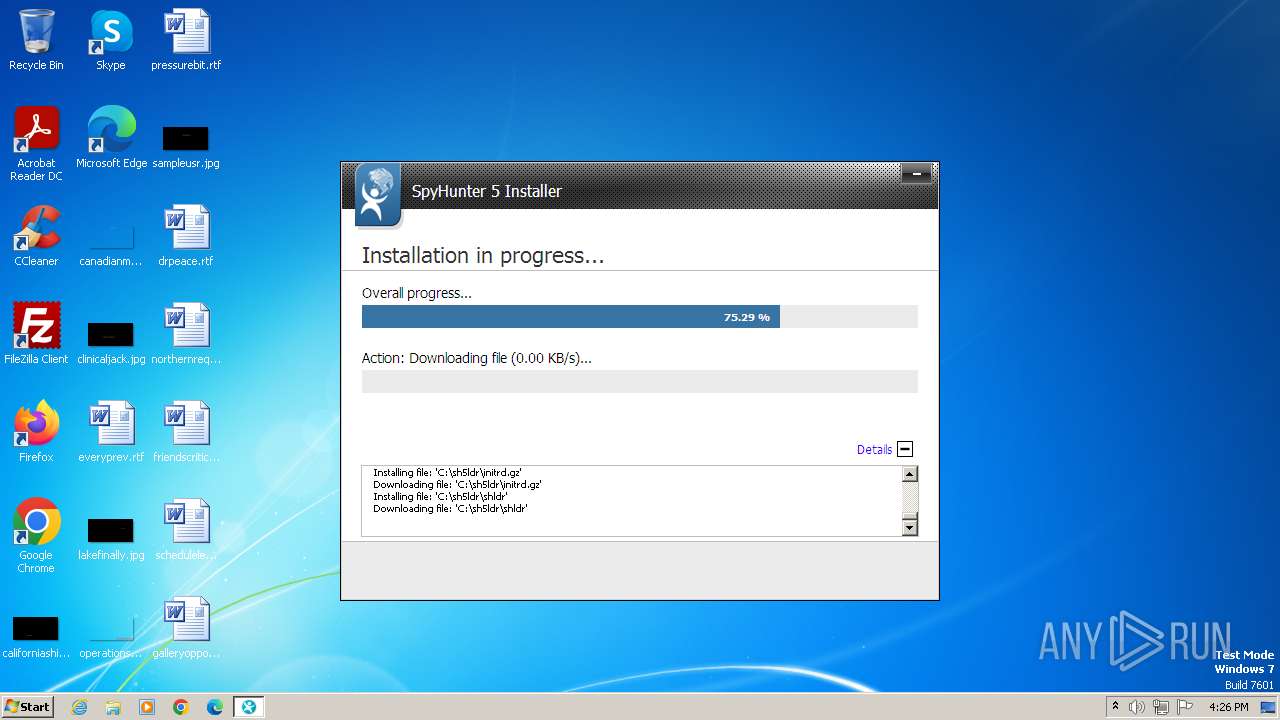Collapse the Details log with minus box
This screenshot has width=1280, height=720.
pos(905,449)
